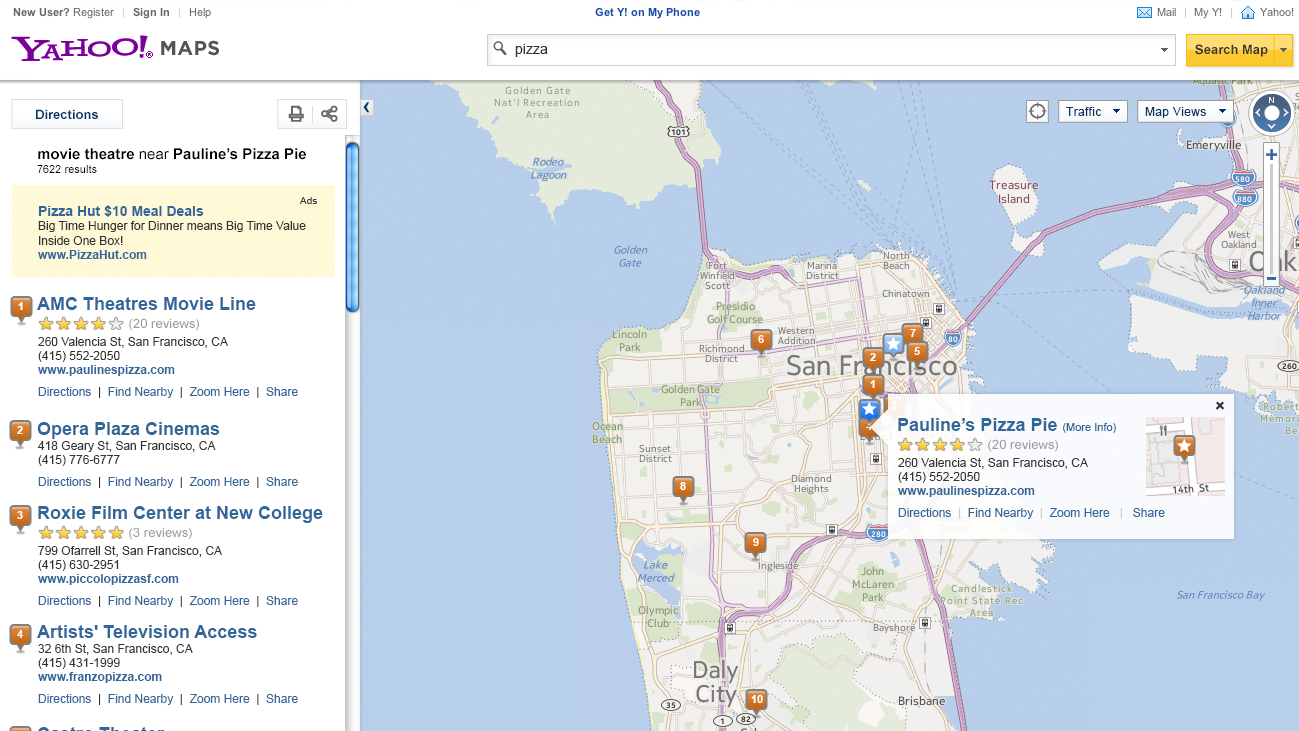This screenshot has height=731, width=1299.
Task: Click More Info in the popup
Action: pyautogui.click(x=1089, y=427)
